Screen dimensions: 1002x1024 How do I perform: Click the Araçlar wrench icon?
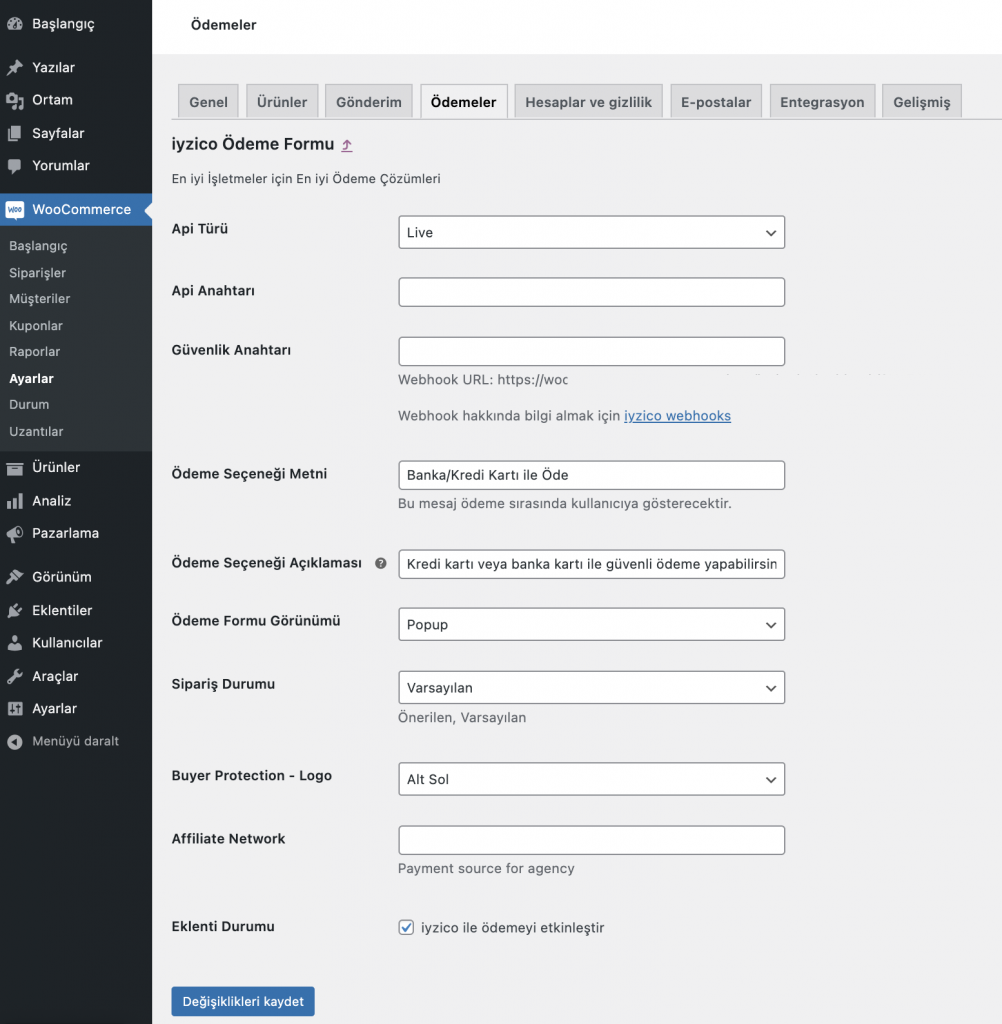coord(15,677)
